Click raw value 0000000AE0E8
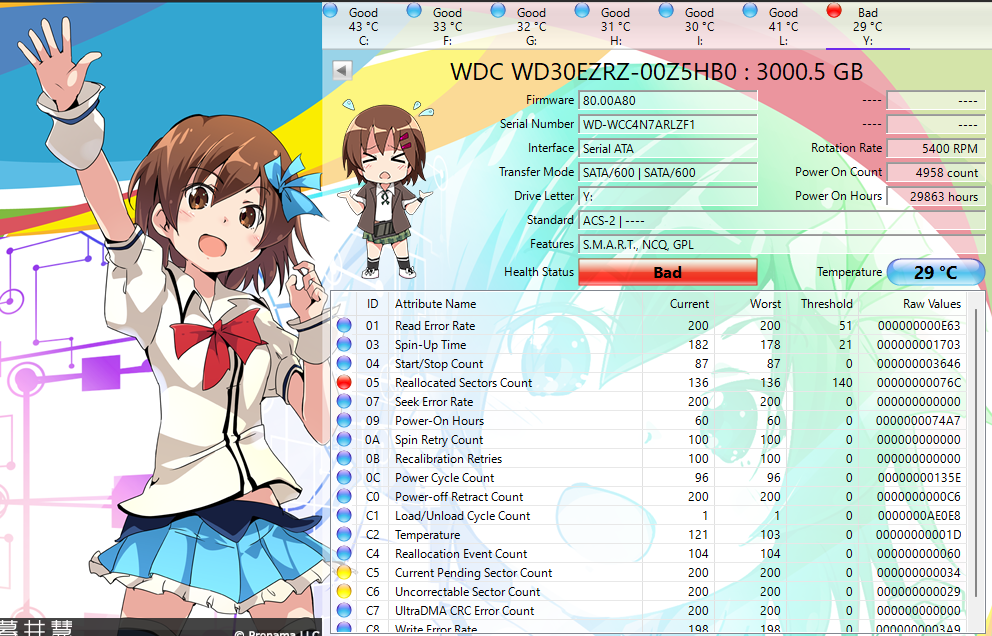The height and width of the screenshot is (636, 992). 919,515
